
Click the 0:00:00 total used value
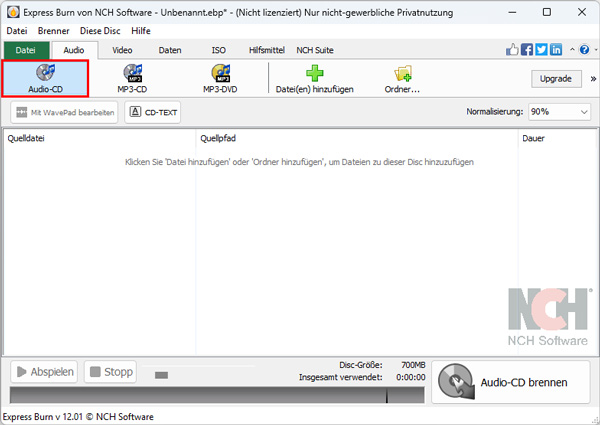(411, 377)
